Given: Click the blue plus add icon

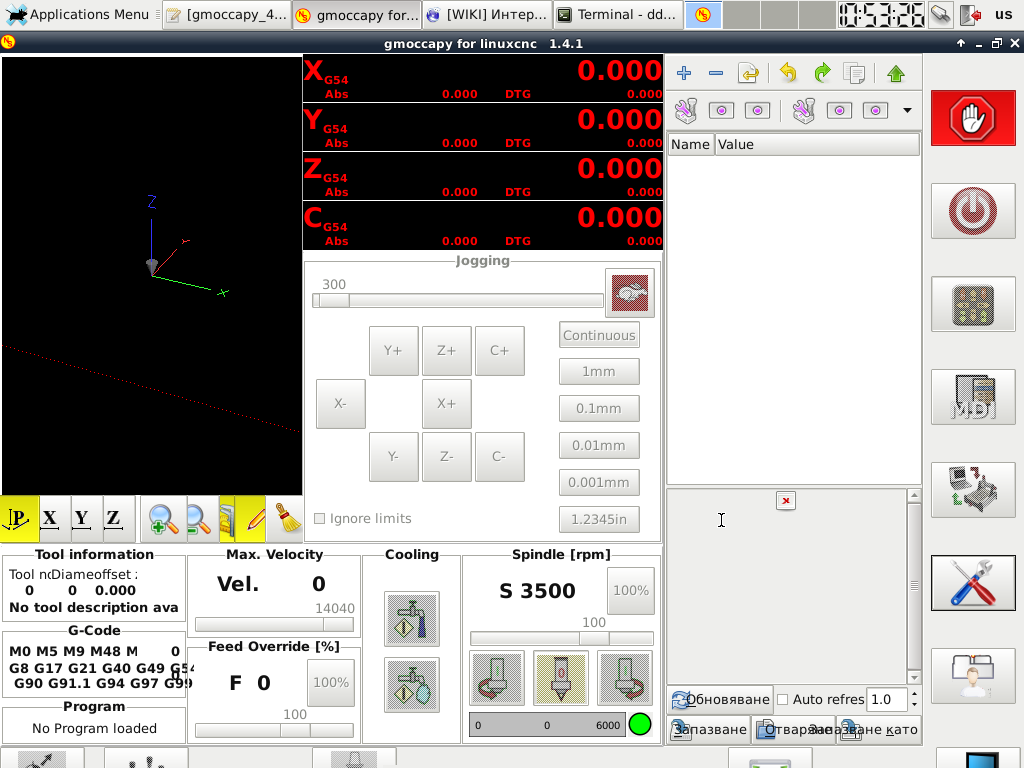Looking at the screenshot, I should pos(684,73).
